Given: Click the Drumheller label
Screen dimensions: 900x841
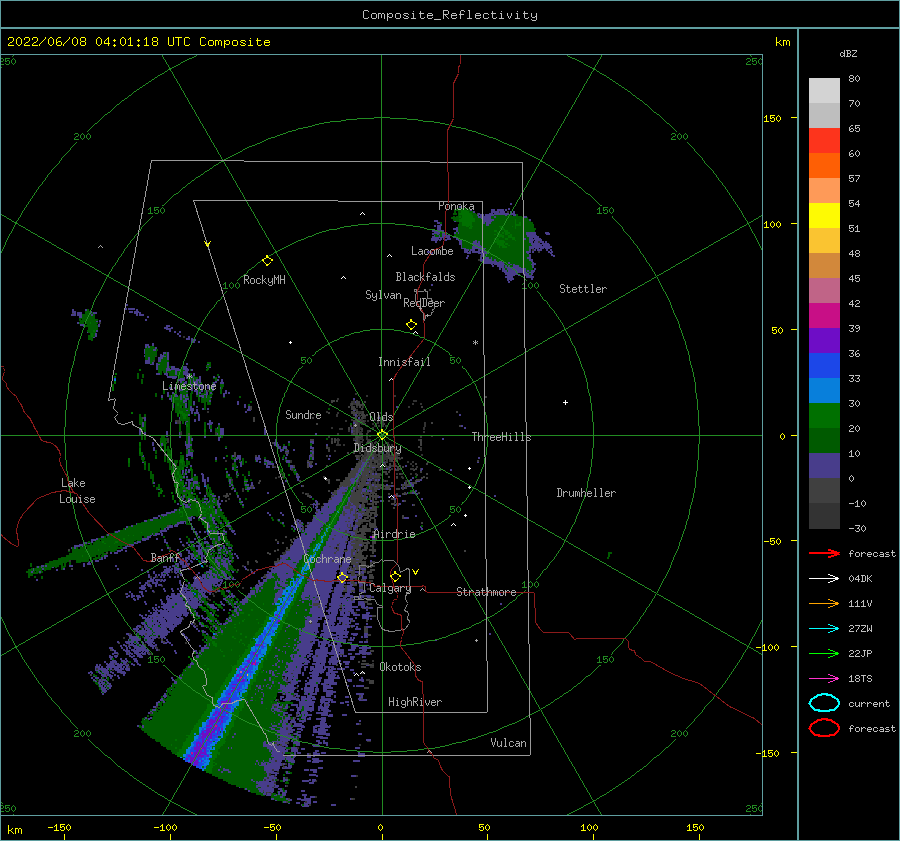Looking at the screenshot, I should pos(586,493).
